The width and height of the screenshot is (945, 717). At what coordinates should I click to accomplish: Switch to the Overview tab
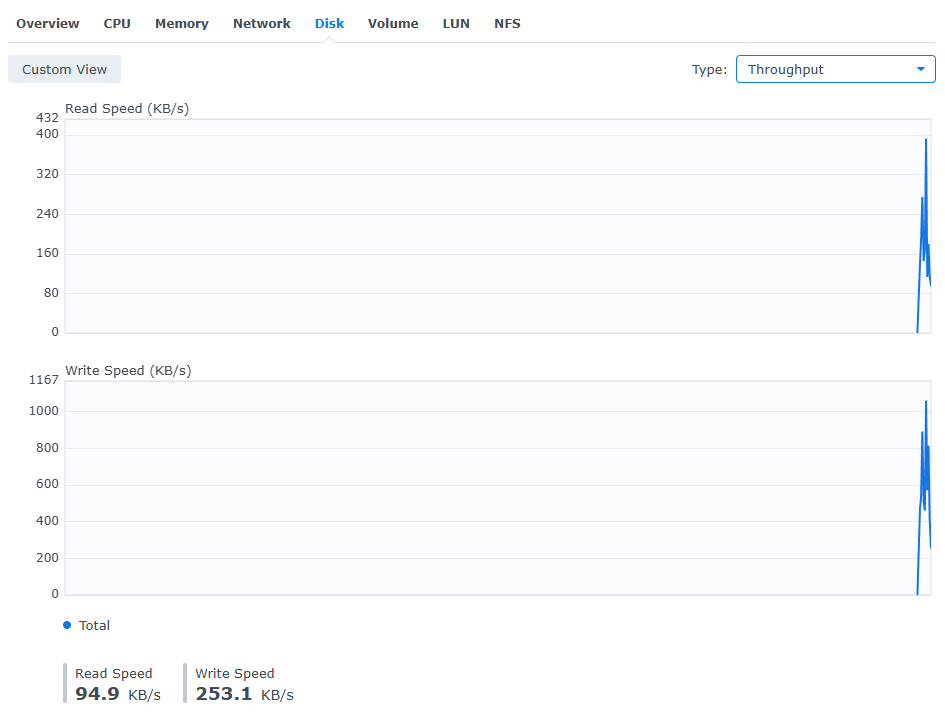coord(48,23)
